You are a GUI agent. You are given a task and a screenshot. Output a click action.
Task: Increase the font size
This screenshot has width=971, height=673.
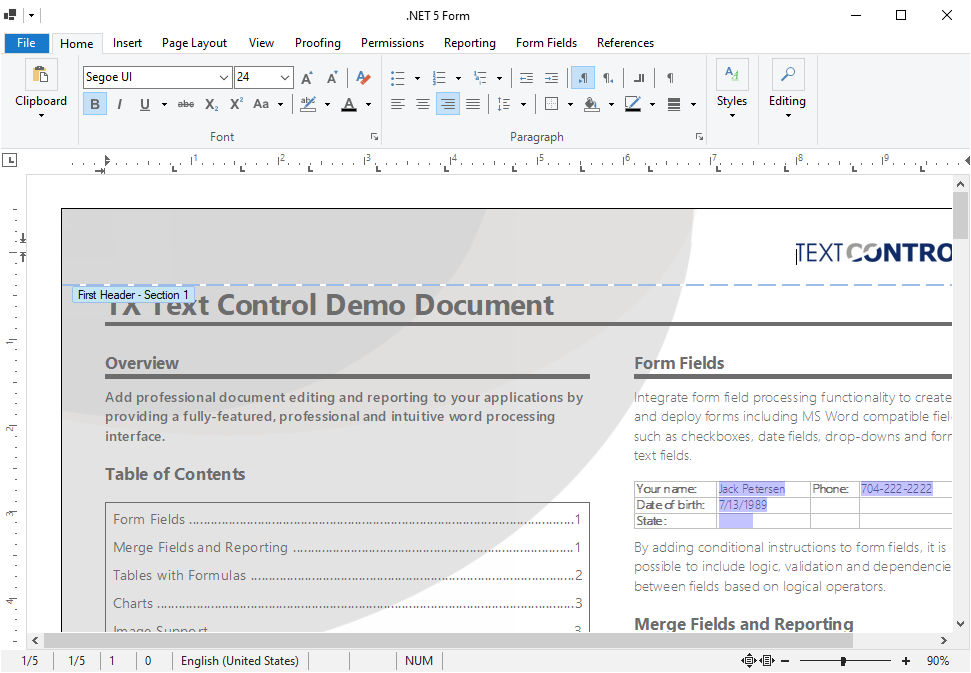point(307,77)
